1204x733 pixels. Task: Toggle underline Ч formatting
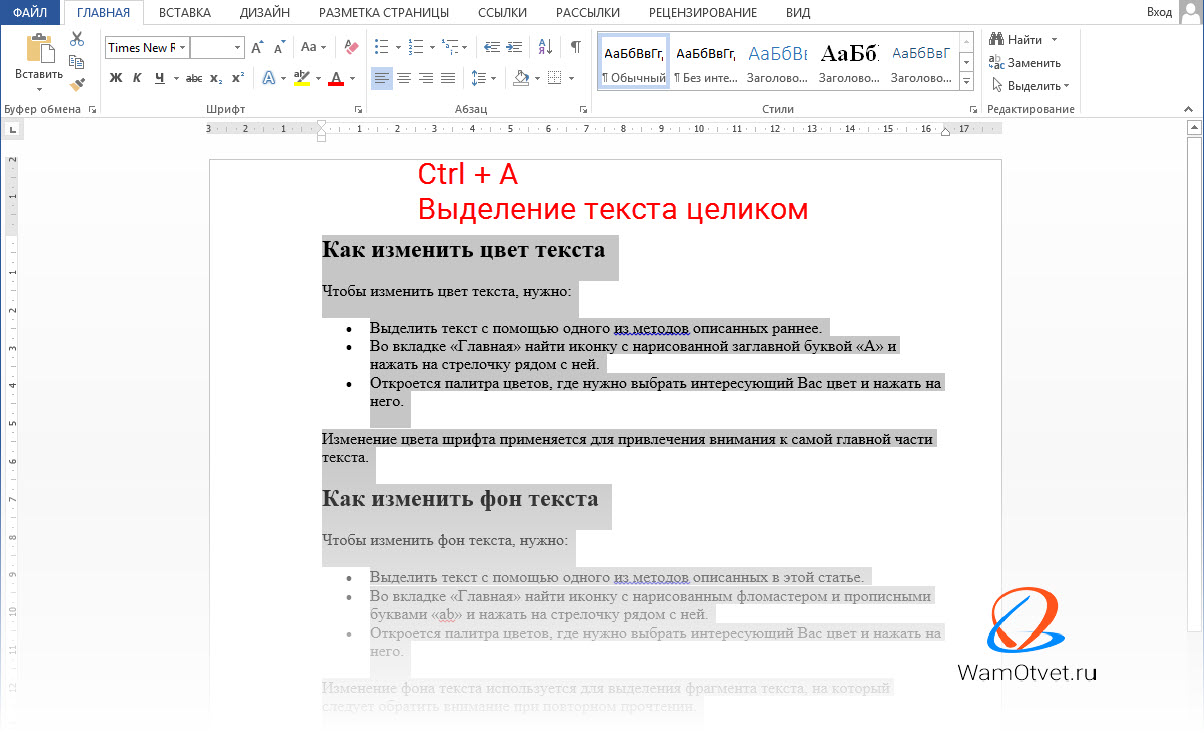[x=160, y=78]
